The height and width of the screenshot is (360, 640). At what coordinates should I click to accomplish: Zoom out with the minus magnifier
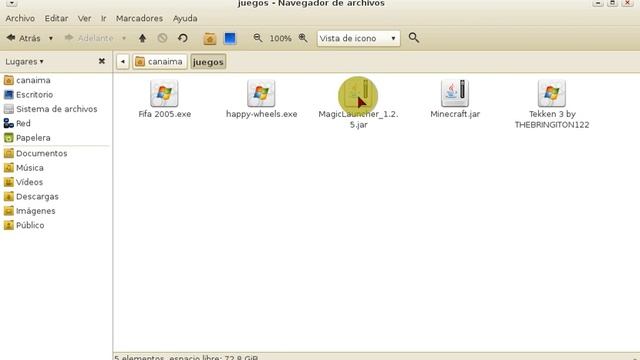coord(258,38)
